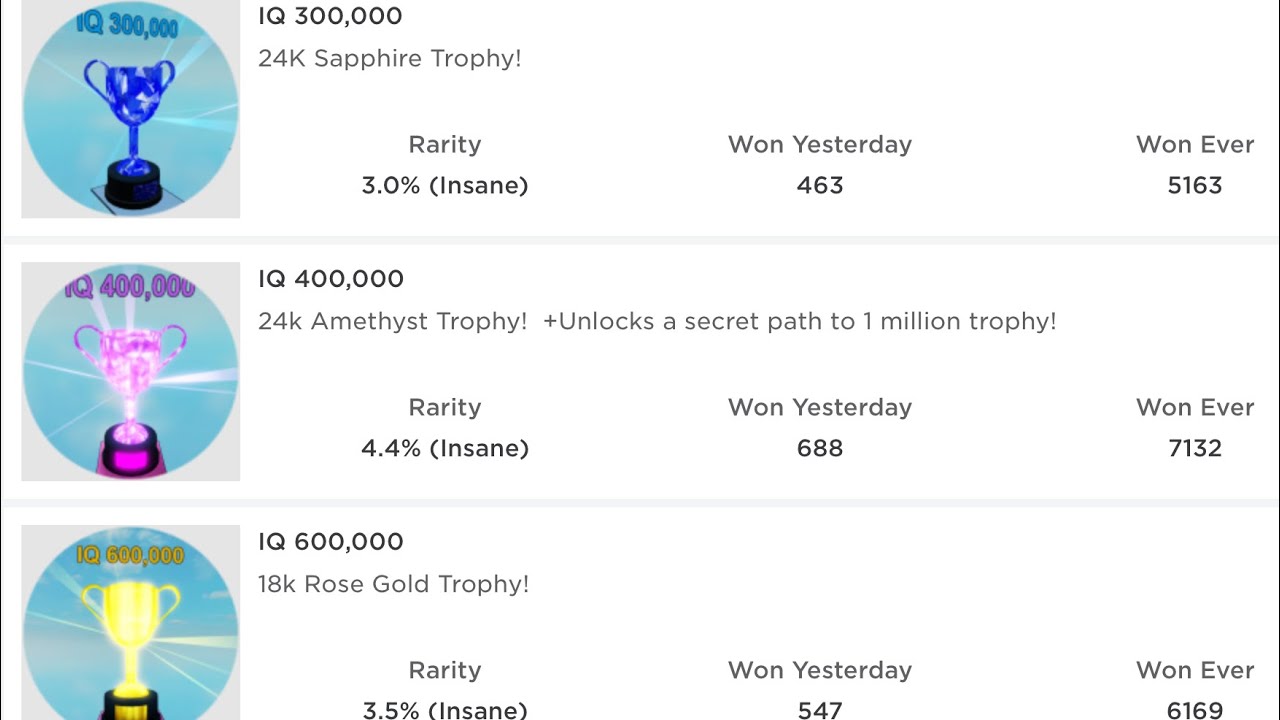This screenshot has width=1280, height=720.
Task: Open the IQ 300,000 badge title
Action: click(330, 16)
